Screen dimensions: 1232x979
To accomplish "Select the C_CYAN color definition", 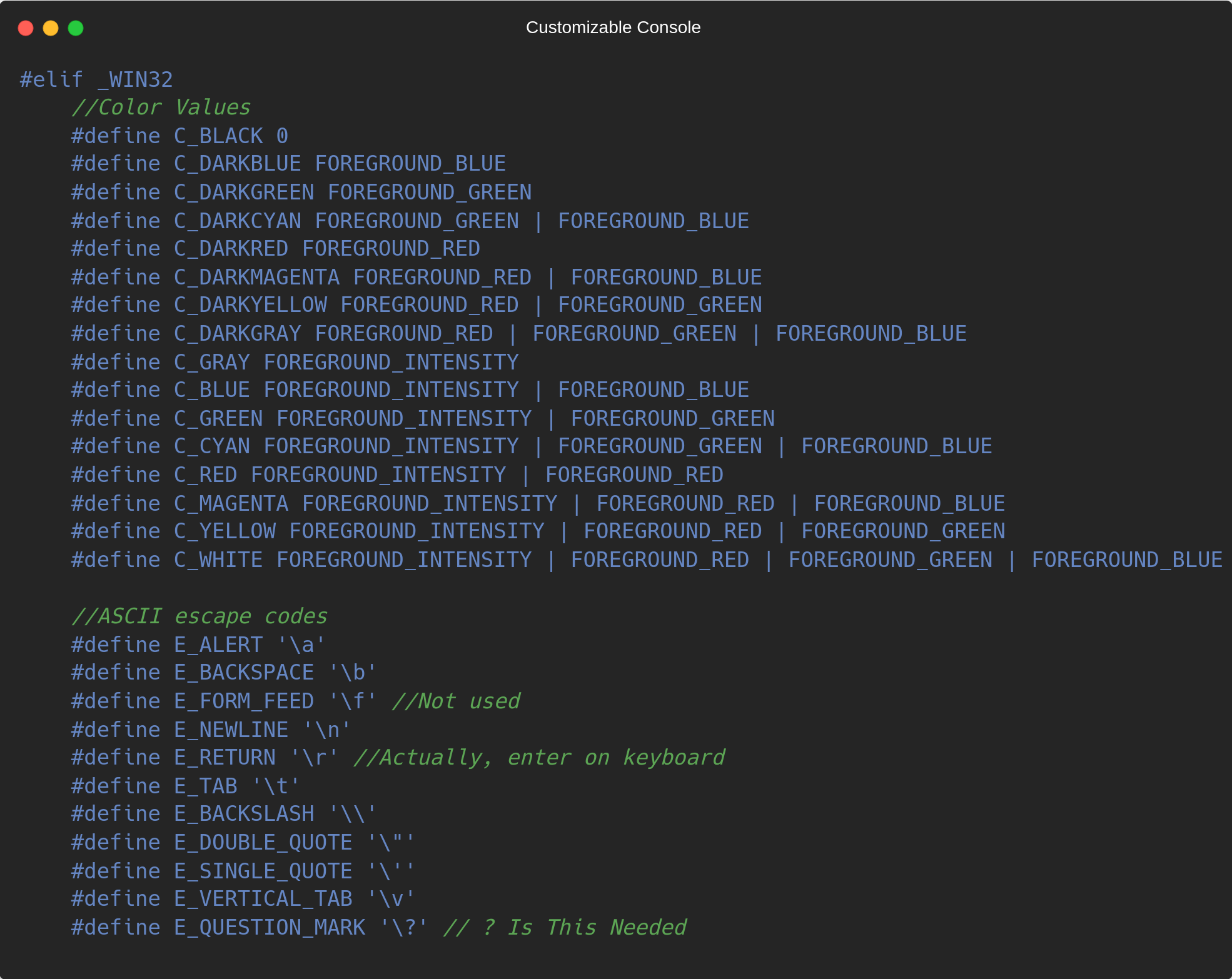I will pyautogui.click(x=529, y=447).
